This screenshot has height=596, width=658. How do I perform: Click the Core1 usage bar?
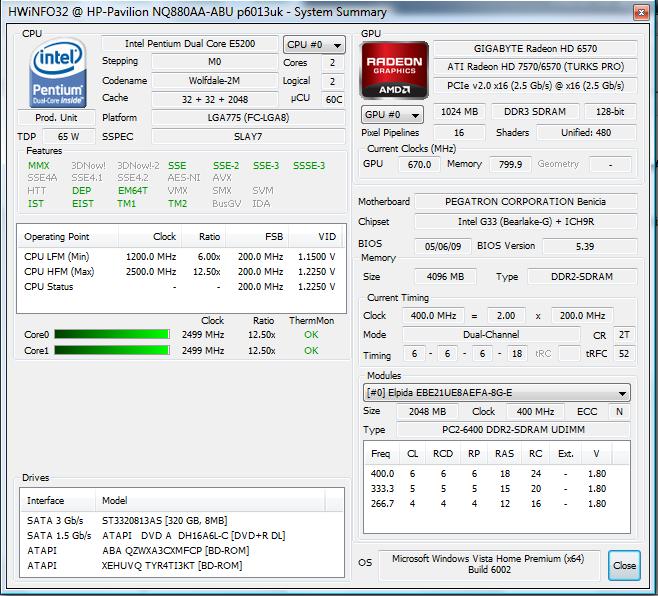[112, 350]
